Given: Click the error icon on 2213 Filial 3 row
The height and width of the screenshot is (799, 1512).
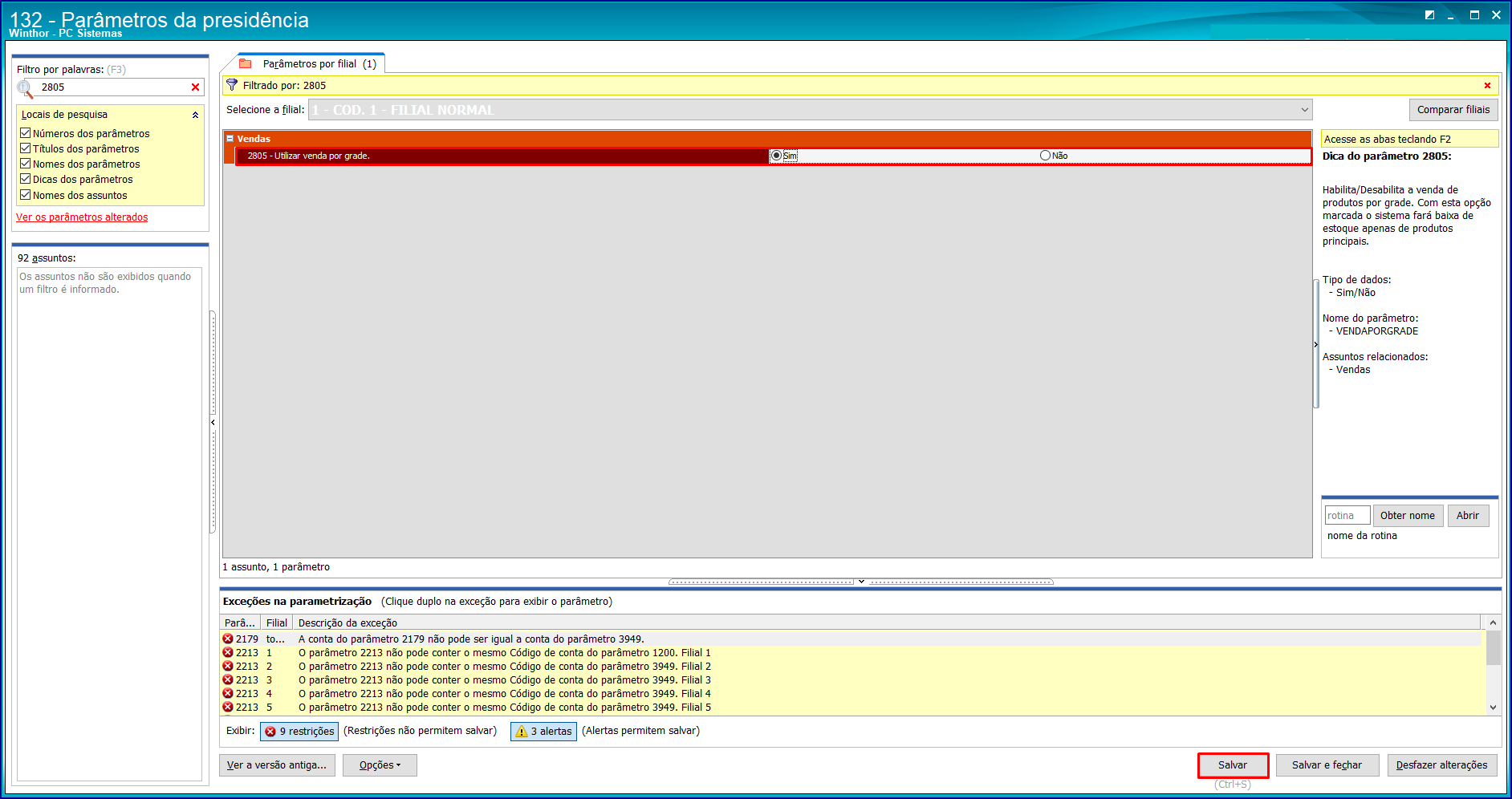Looking at the screenshot, I should [228, 679].
